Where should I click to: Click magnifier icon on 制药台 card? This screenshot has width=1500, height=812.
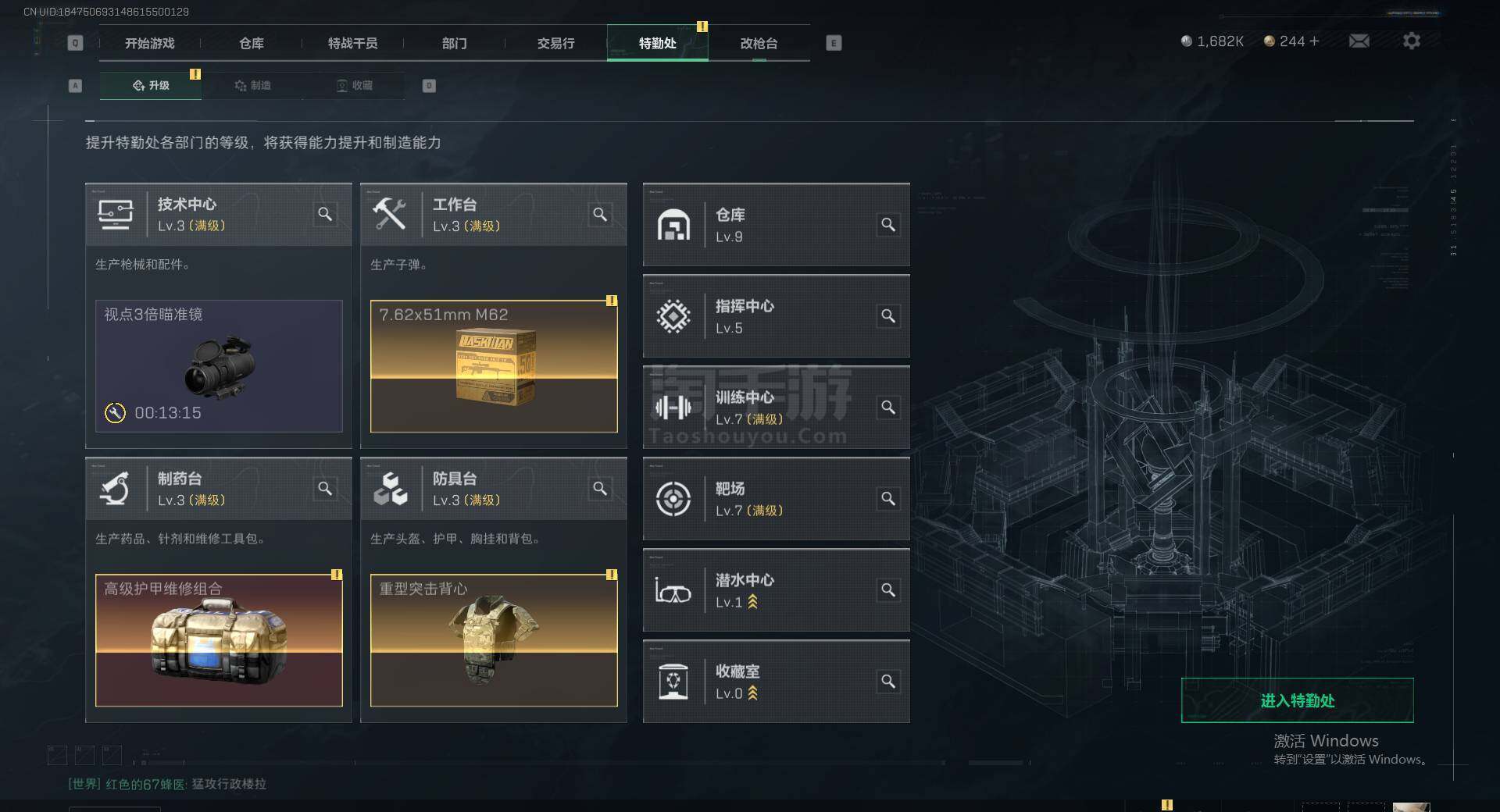coord(325,488)
